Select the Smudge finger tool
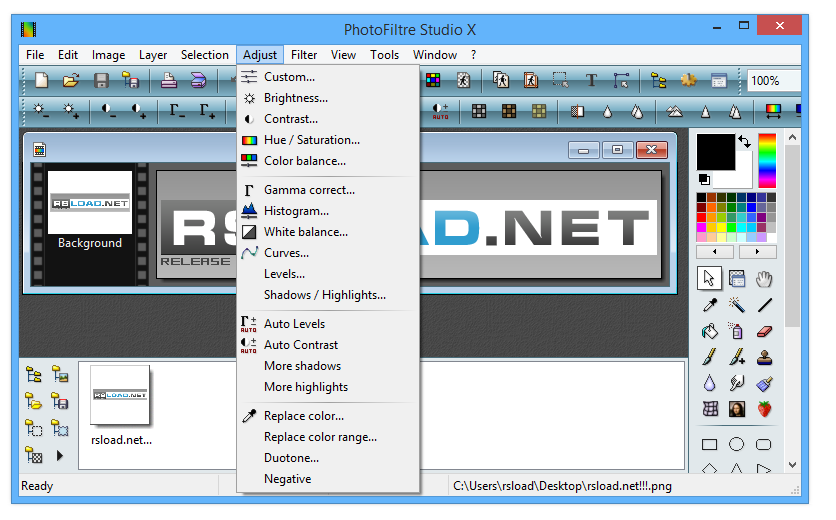Screen dimensions: 836x520 [x=737, y=383]
